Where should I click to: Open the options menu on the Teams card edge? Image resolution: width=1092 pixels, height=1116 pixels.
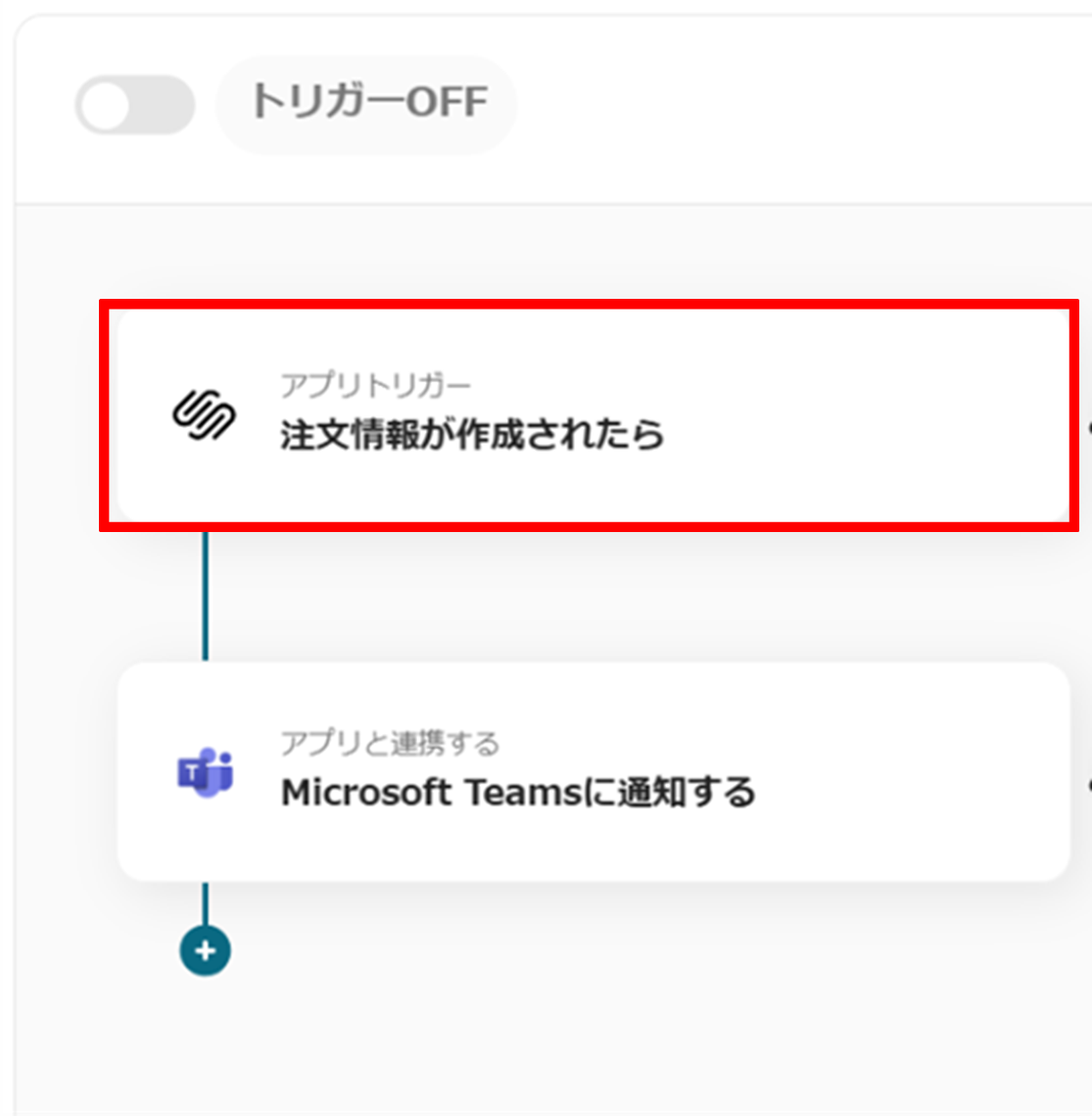1088,786
